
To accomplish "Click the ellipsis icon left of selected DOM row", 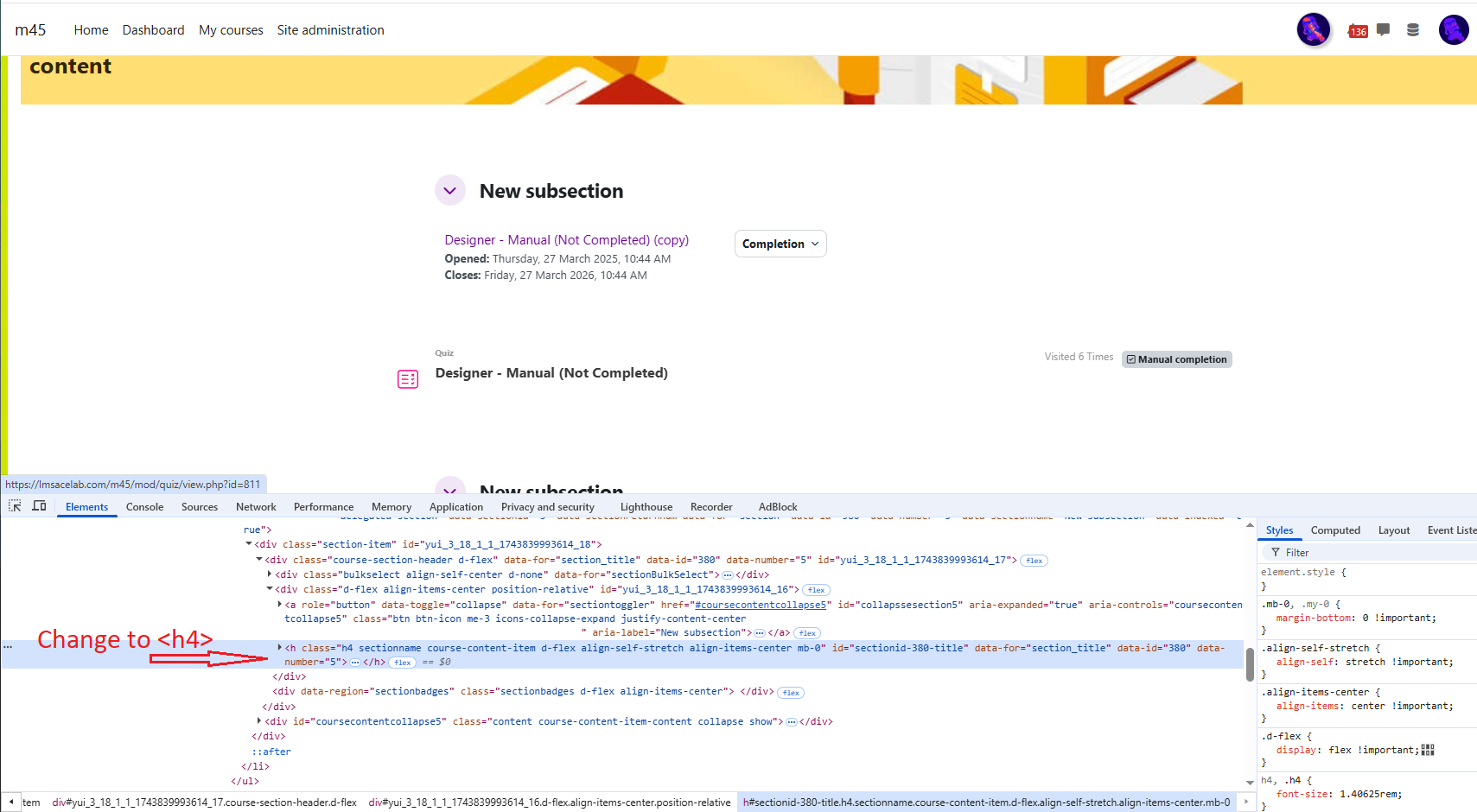I will [x=8, y=646].
